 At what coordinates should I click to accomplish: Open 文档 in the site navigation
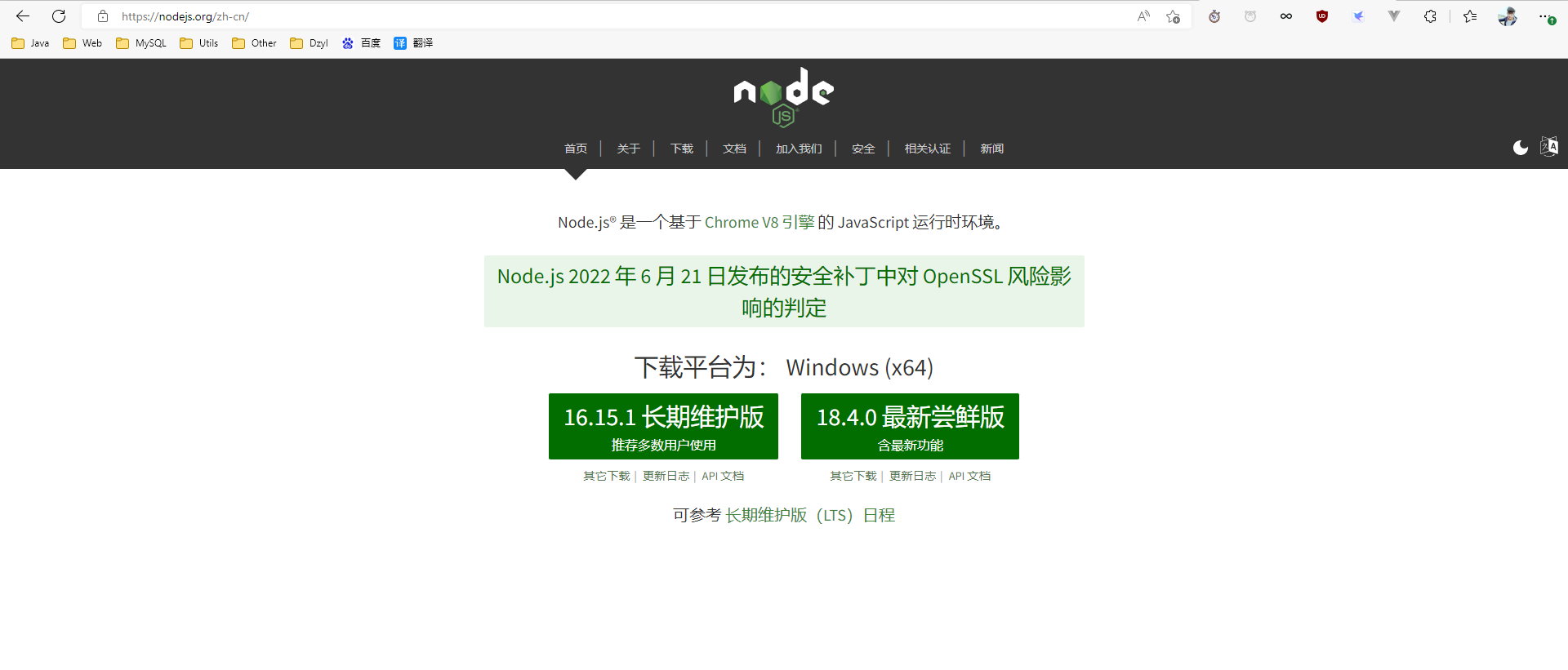point(734,149)
